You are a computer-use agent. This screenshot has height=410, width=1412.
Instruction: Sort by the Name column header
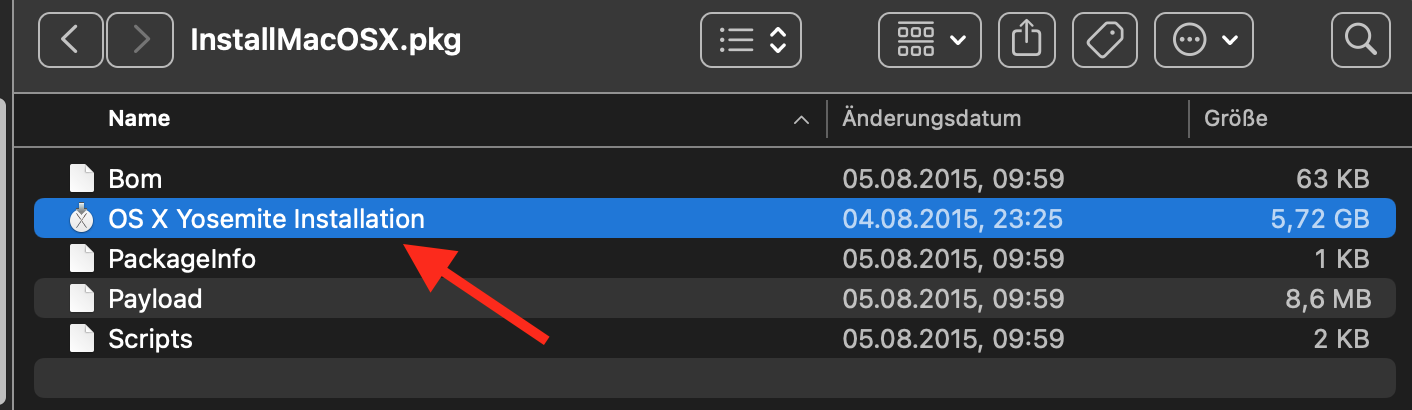139,118
